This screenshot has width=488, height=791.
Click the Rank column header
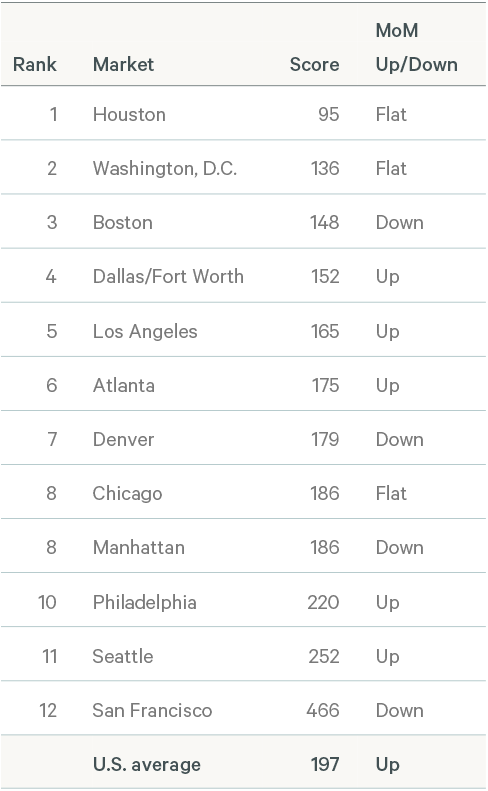pyautogui.click(x=34, y=65)
